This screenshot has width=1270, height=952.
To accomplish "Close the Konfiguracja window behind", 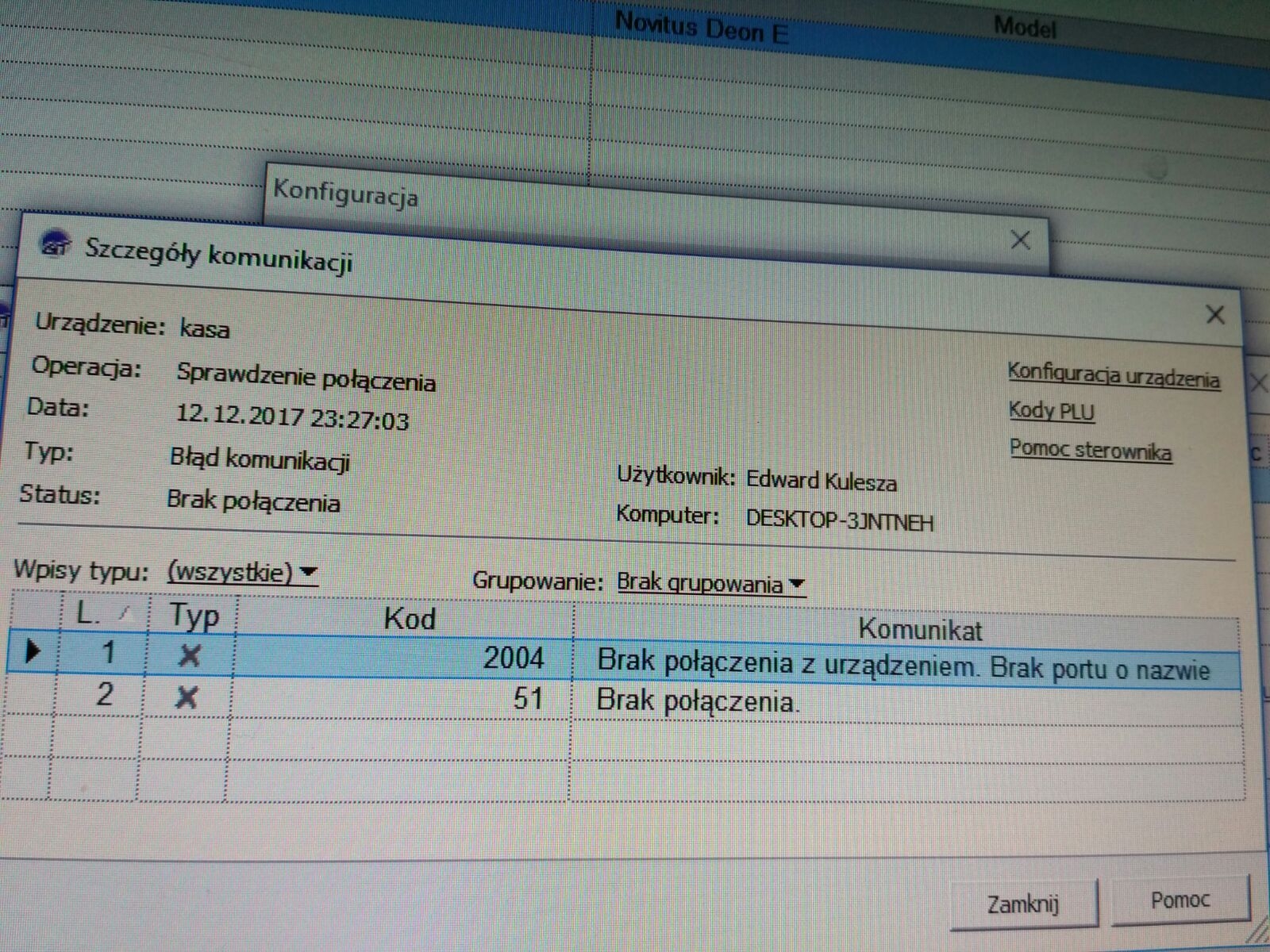I will tap(1021, 240).
